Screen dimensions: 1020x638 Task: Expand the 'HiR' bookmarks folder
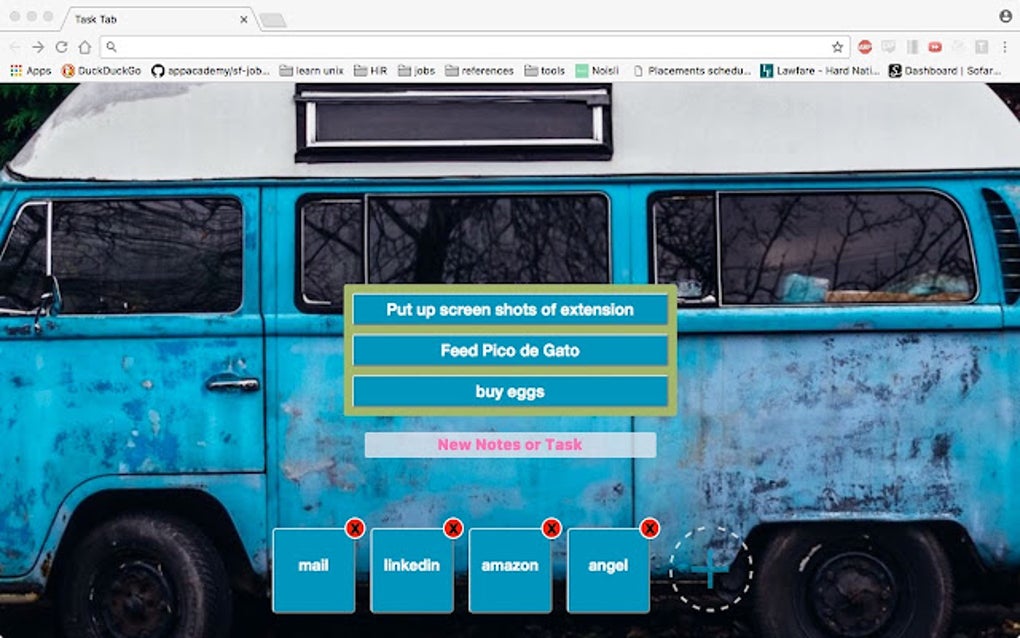(x=371, y=70)
